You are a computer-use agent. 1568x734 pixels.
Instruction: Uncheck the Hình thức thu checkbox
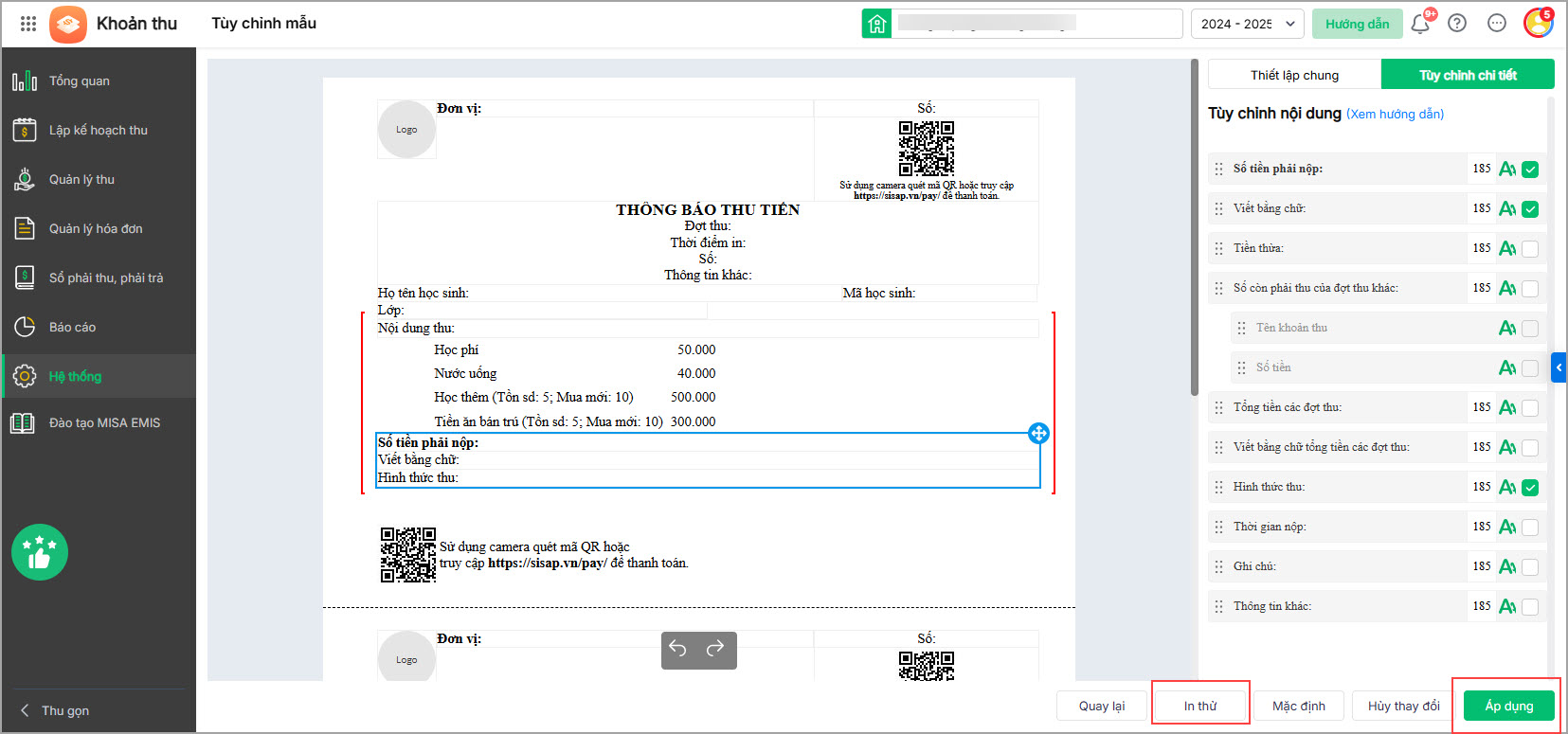[1530, 488]
